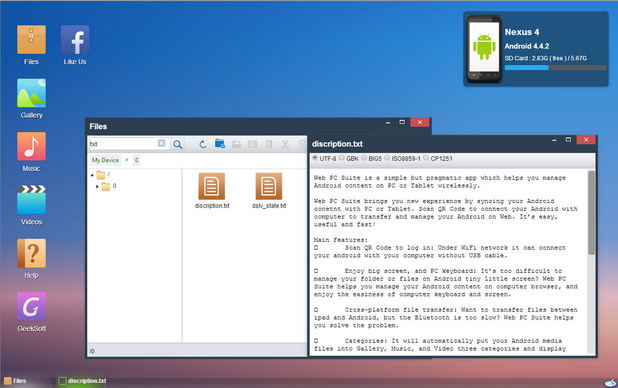Viewport: 618px width, 388px height.
Task: Switch to Files in the taskbar
Action: point(16,381)
